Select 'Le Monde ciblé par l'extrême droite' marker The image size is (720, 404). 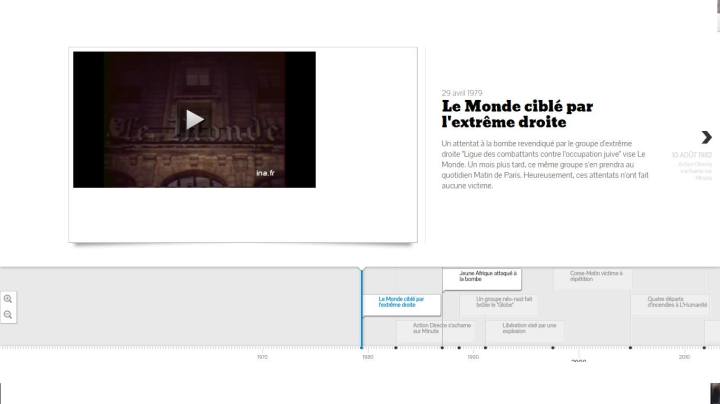(401, 301)
